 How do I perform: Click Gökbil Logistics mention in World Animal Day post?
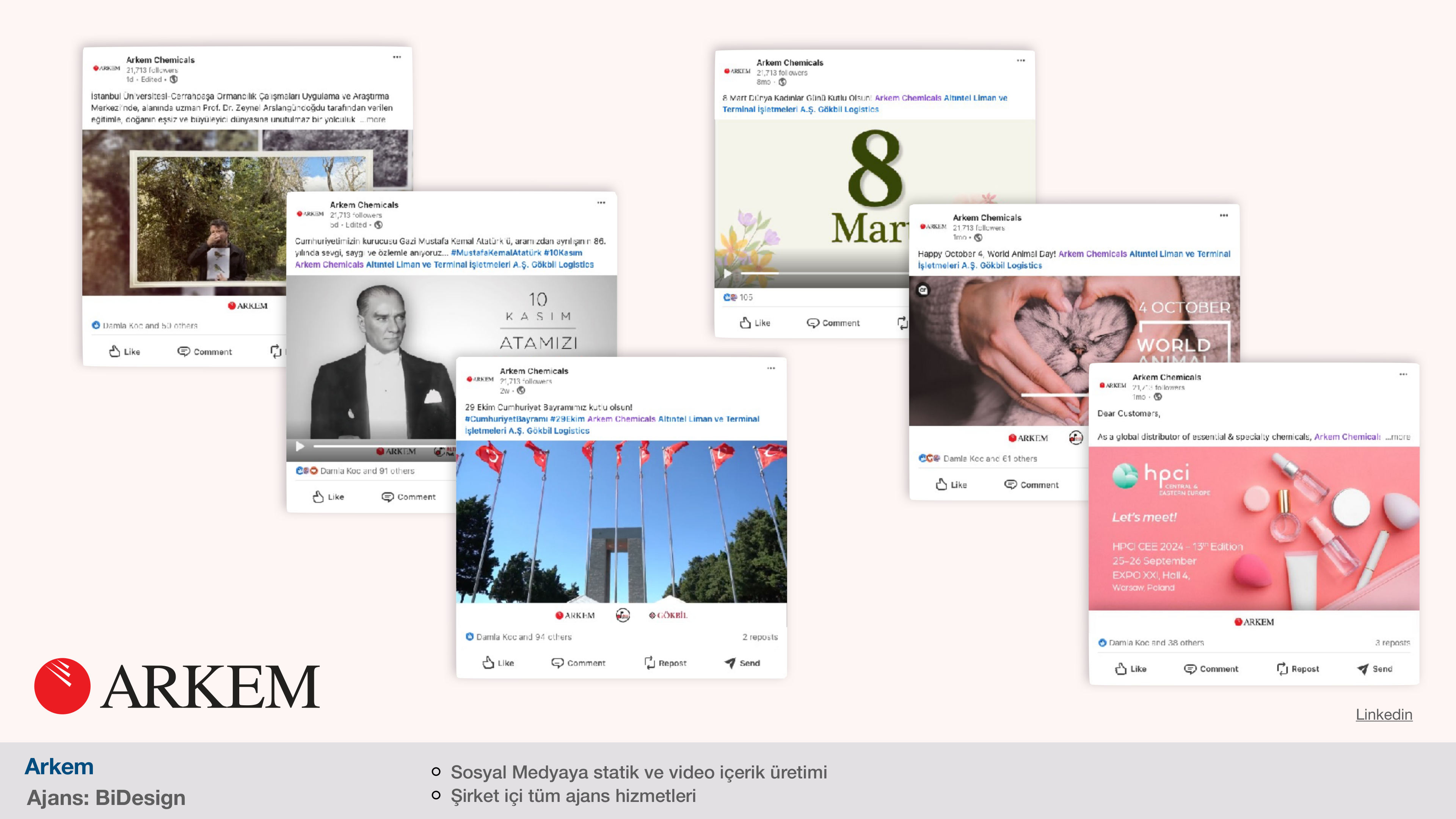click(1010, 266)
